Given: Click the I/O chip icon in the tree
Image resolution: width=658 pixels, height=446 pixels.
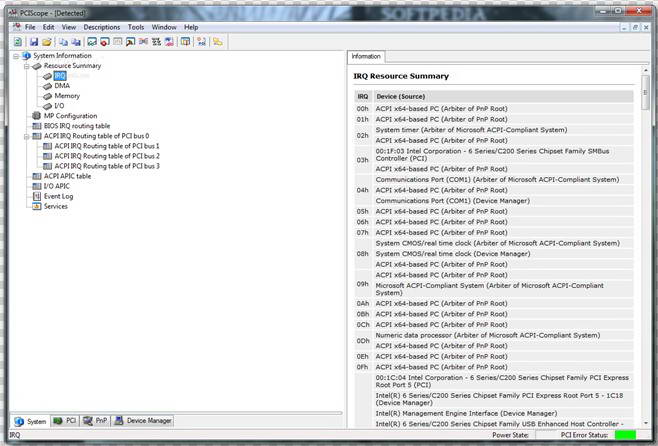Looking at the screenshot, I should pos(47,106).
